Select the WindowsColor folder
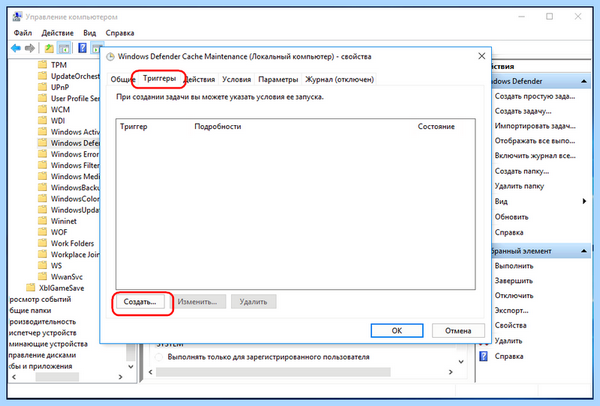This screenshot has width=600, height=406. (69, 199)
